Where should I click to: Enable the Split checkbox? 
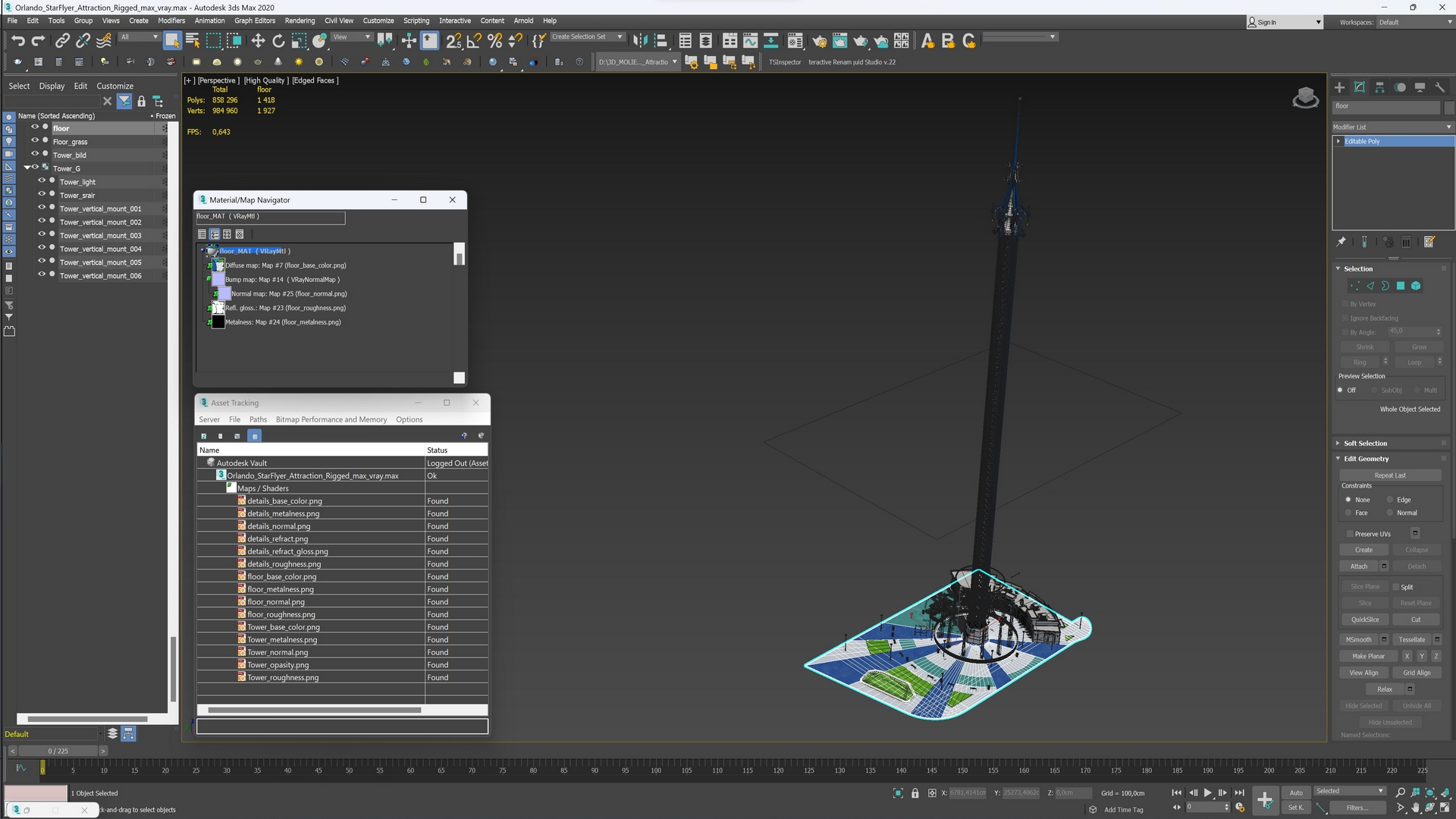pyautogui.click(x=1395, y=587)
